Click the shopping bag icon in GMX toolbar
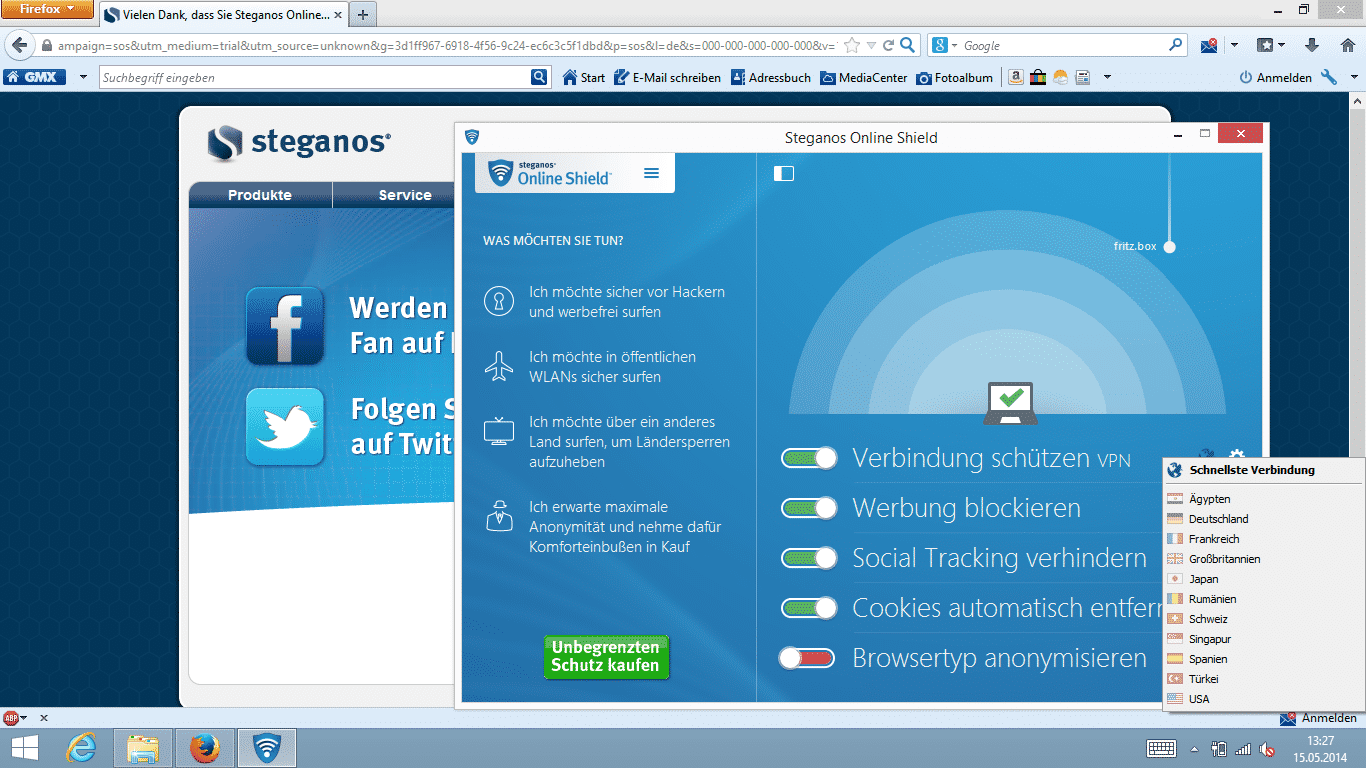1366x768 pixels. click(x=1038, y=77)
